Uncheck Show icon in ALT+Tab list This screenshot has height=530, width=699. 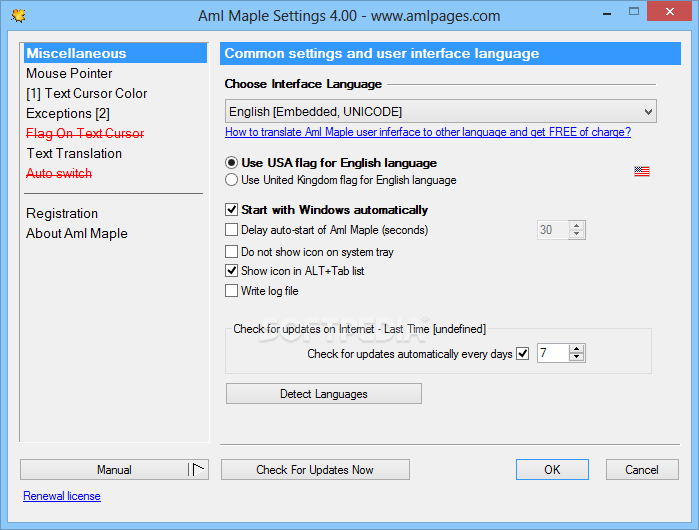231,271
